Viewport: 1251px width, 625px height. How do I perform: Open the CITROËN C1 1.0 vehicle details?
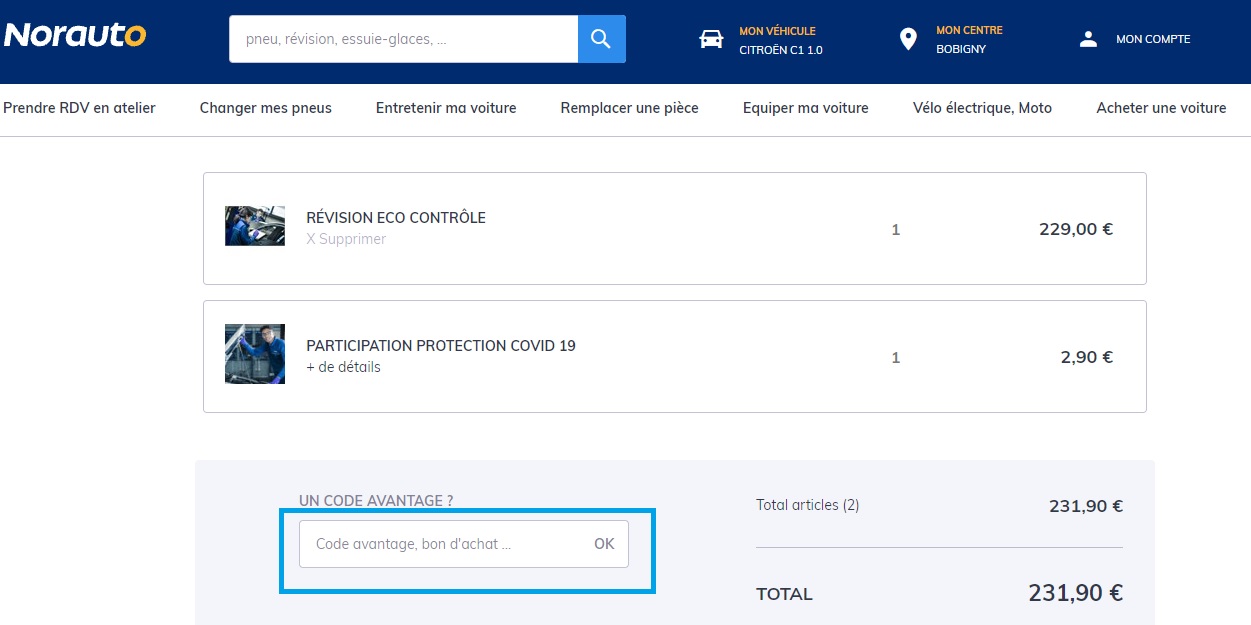(x=778, y=47)
